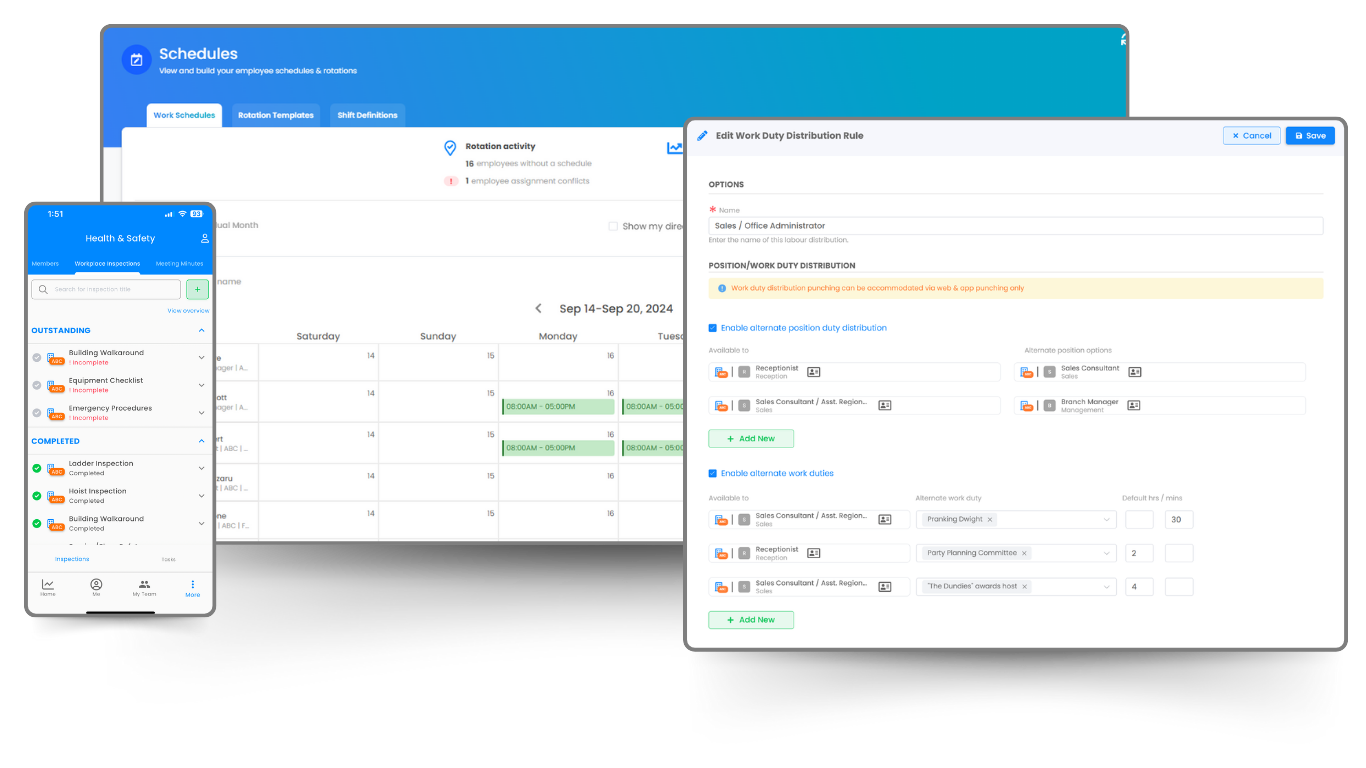Tap the green plus icon to add an inspection
The image size is (1366, 768).
pos(197,289)
